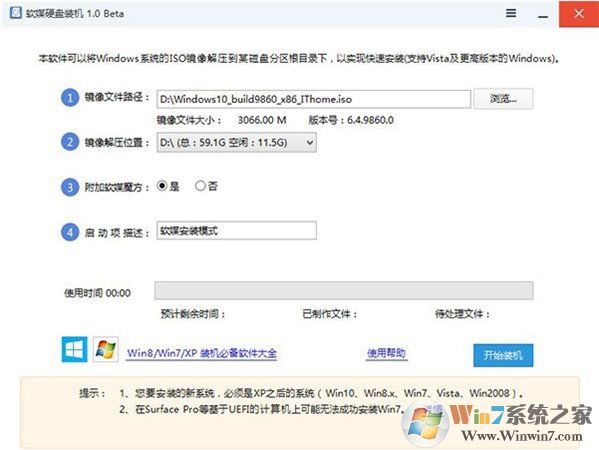The width and height of the screenshot is (599, 450).
Task: Select the 是 radio button
Action: coord(162,186)
